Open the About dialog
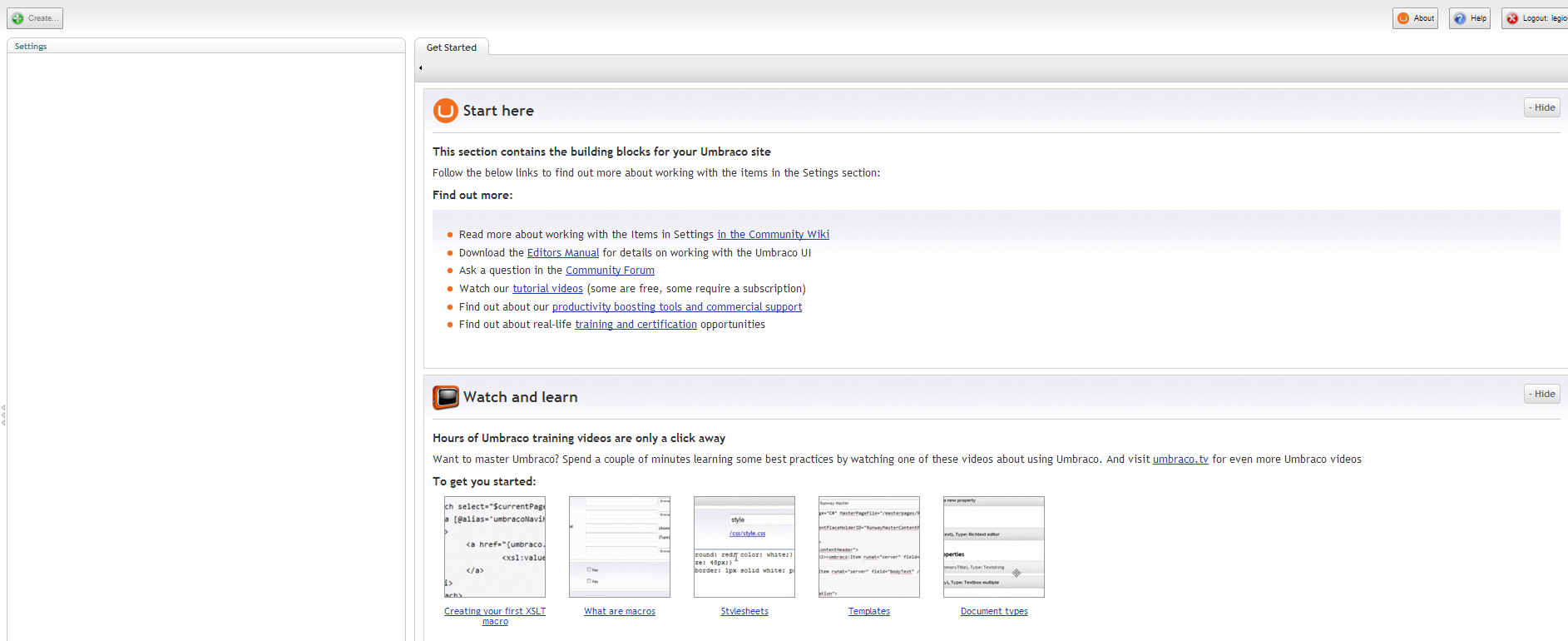 (1415, 18)
